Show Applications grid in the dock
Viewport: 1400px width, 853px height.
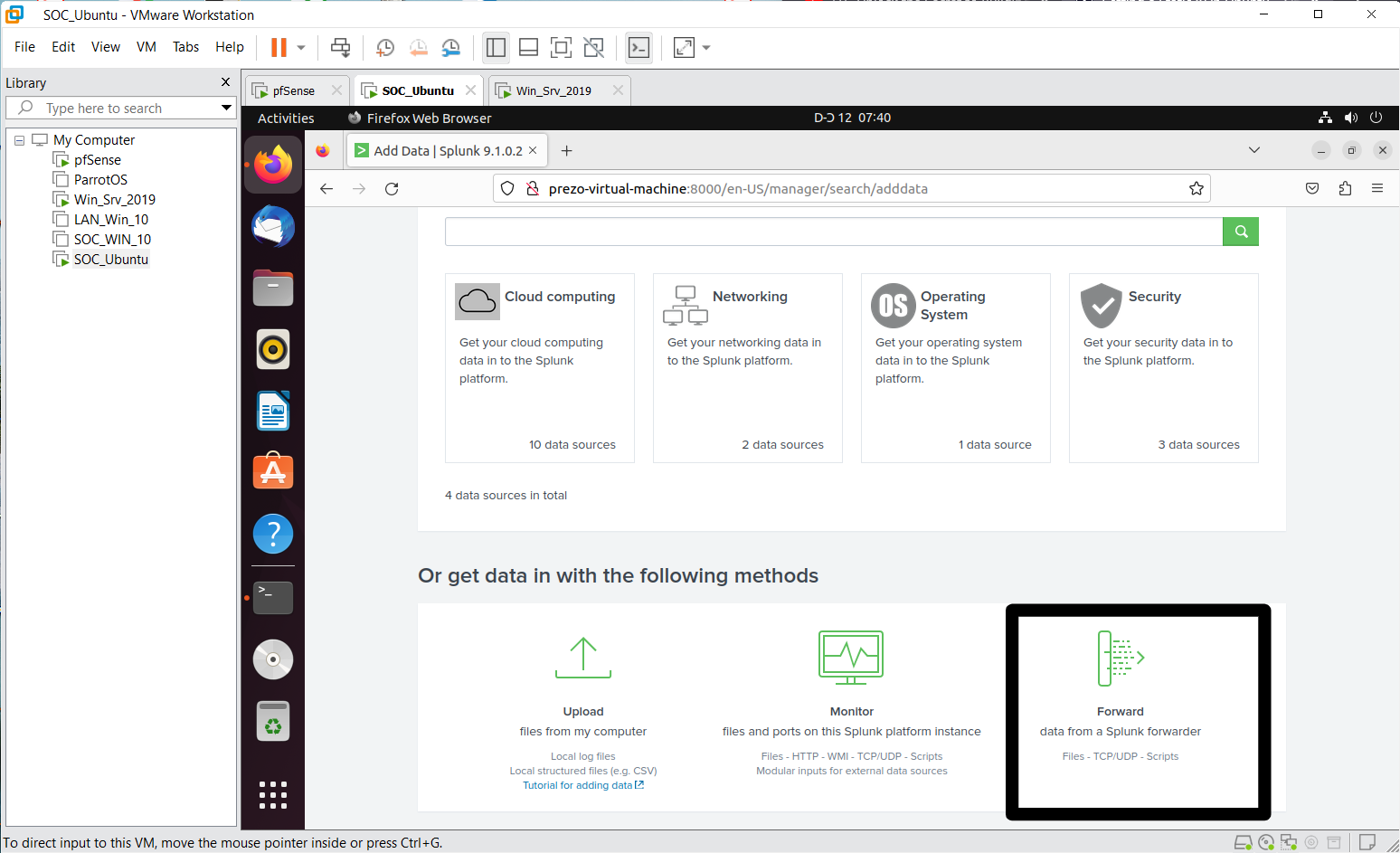[x=273, y=795]
